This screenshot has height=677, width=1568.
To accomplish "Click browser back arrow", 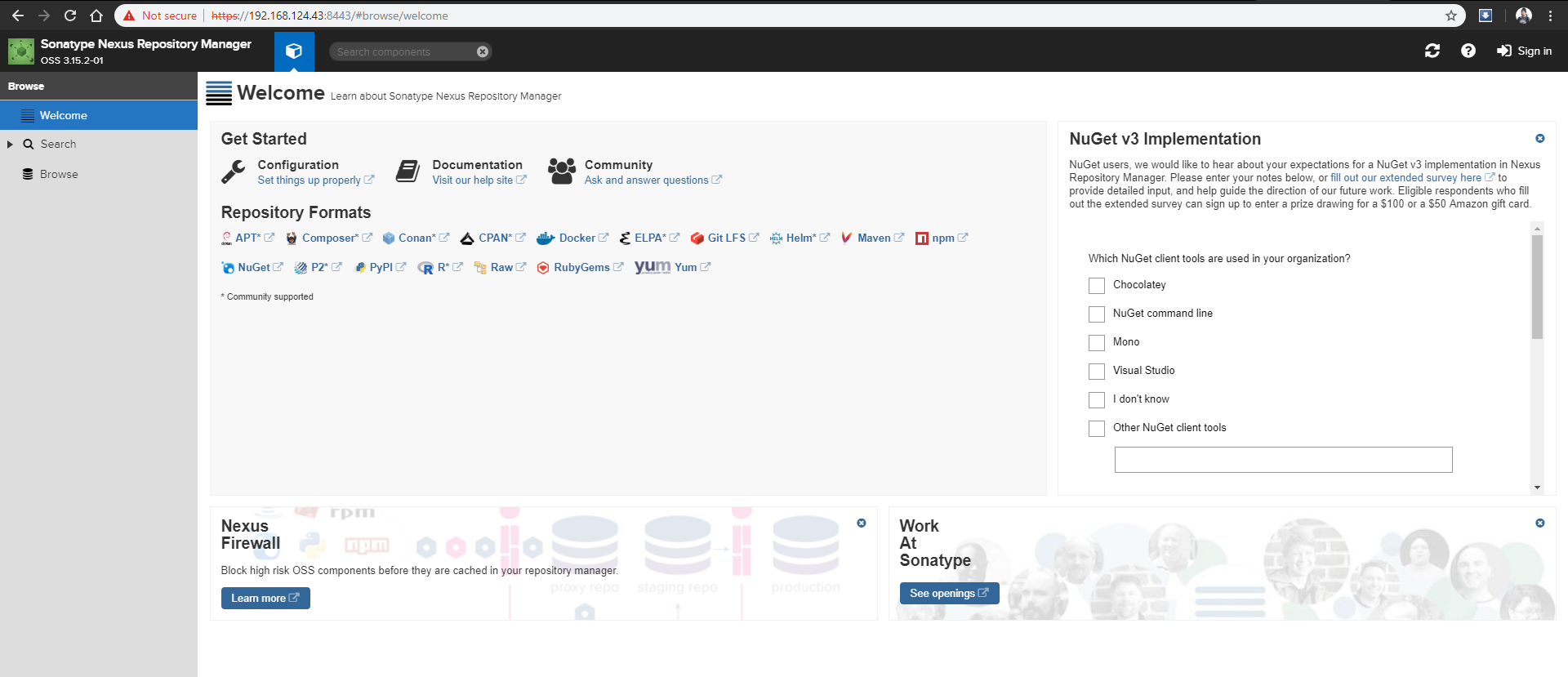I will [18, 16].
